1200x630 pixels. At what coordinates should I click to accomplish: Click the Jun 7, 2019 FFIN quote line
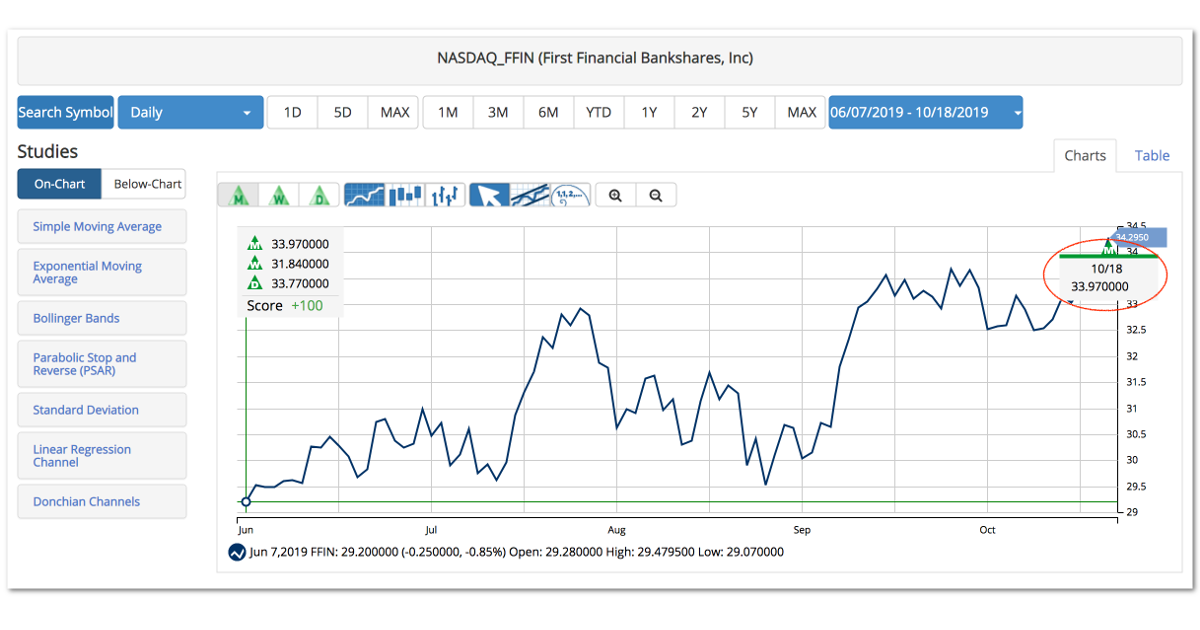(x=516, y=552)
